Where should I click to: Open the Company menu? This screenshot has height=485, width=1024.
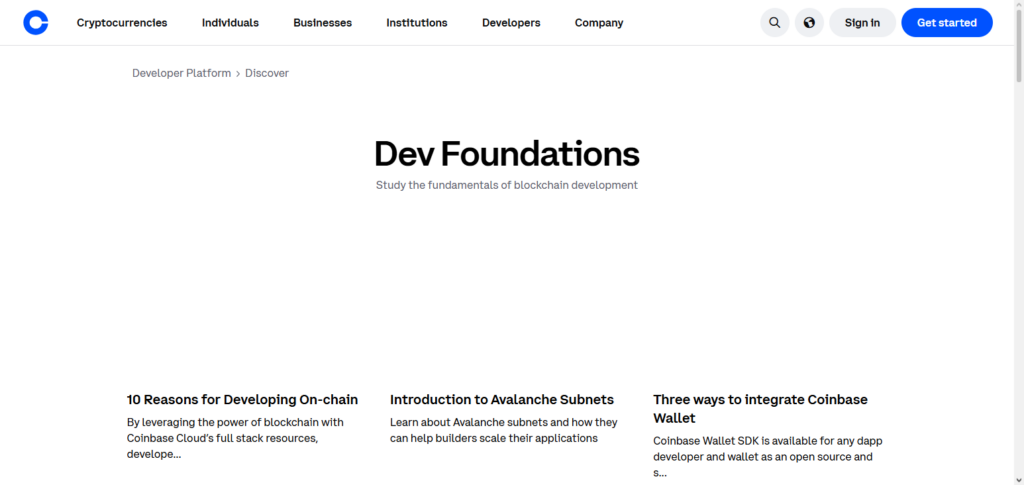pos(599,23)
